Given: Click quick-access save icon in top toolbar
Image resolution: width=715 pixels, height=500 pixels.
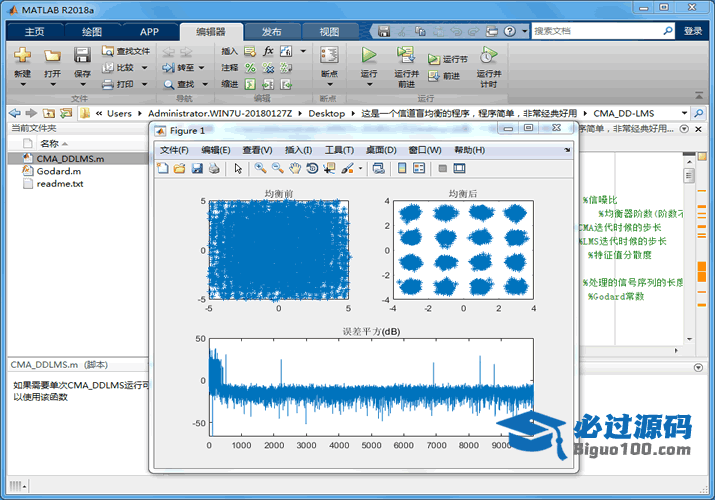Looking at the screenshot, I should coord(384,31).
